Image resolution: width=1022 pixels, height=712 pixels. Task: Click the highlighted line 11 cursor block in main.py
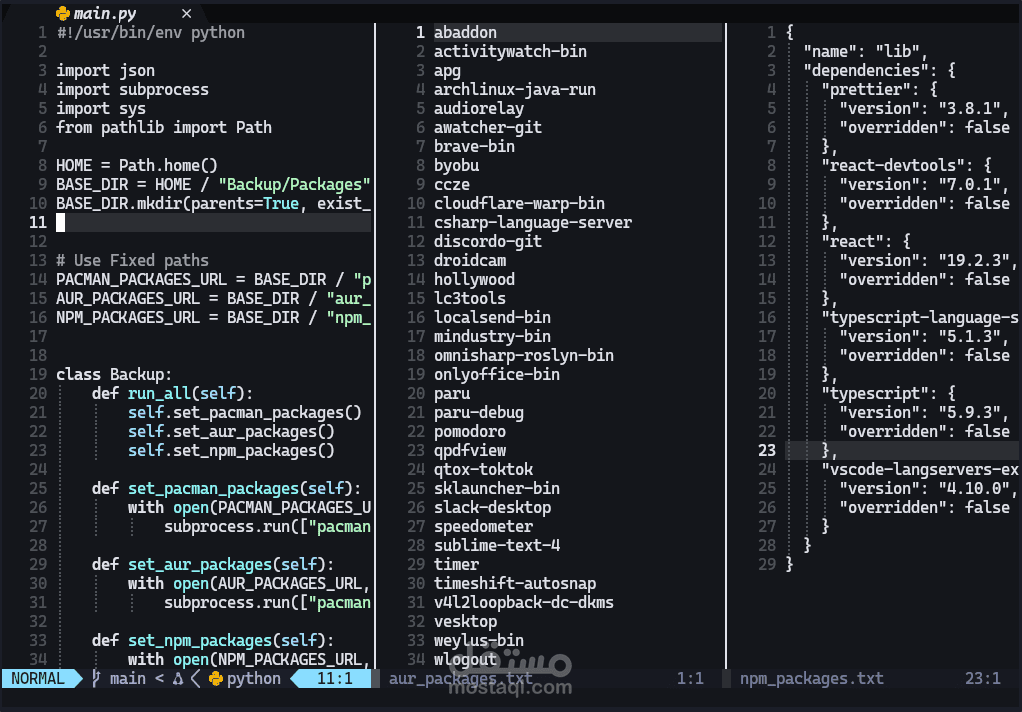pos(61,222)
